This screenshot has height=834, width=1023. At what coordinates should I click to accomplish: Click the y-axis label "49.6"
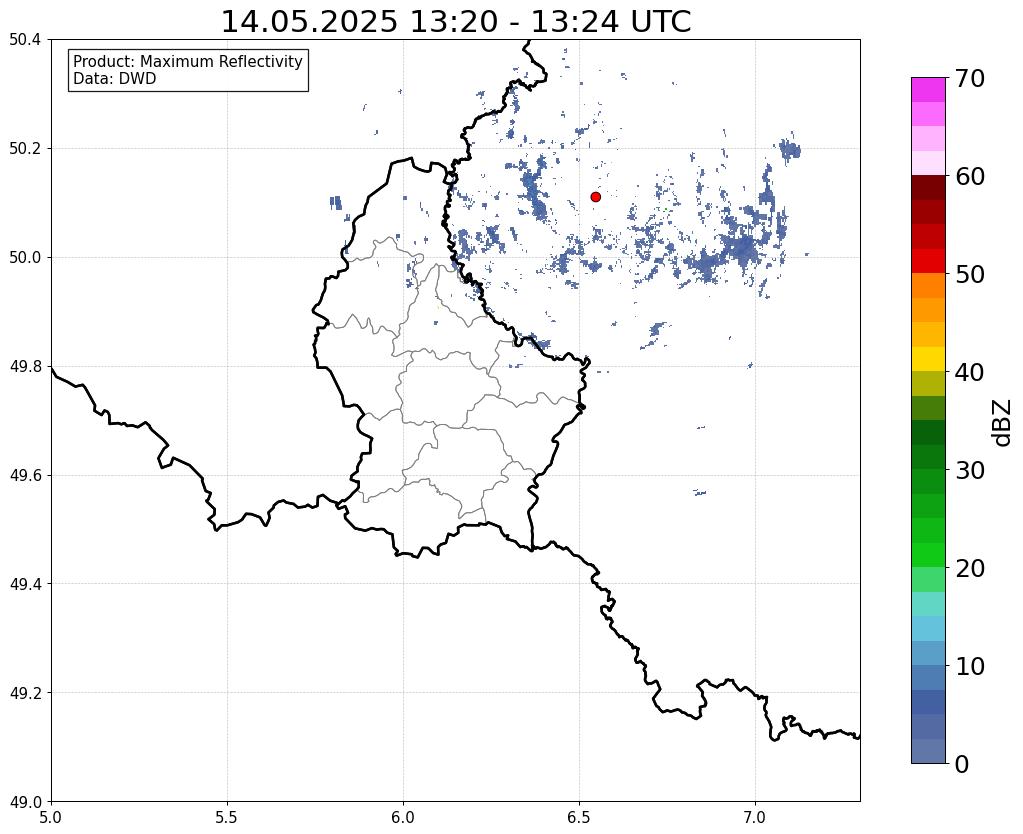click(25, 476)
